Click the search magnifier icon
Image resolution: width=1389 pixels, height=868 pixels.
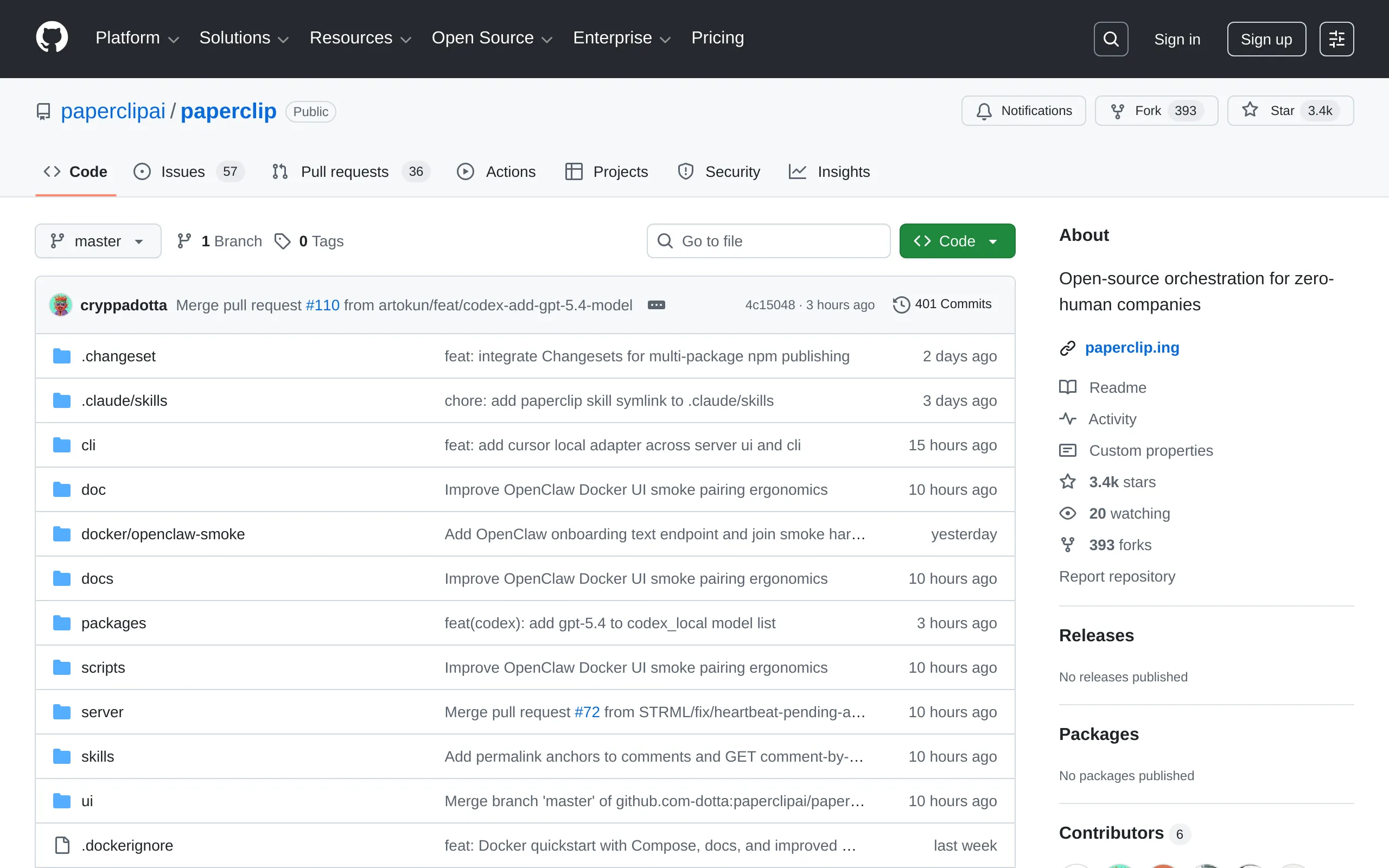click(x=1110, y=39)
